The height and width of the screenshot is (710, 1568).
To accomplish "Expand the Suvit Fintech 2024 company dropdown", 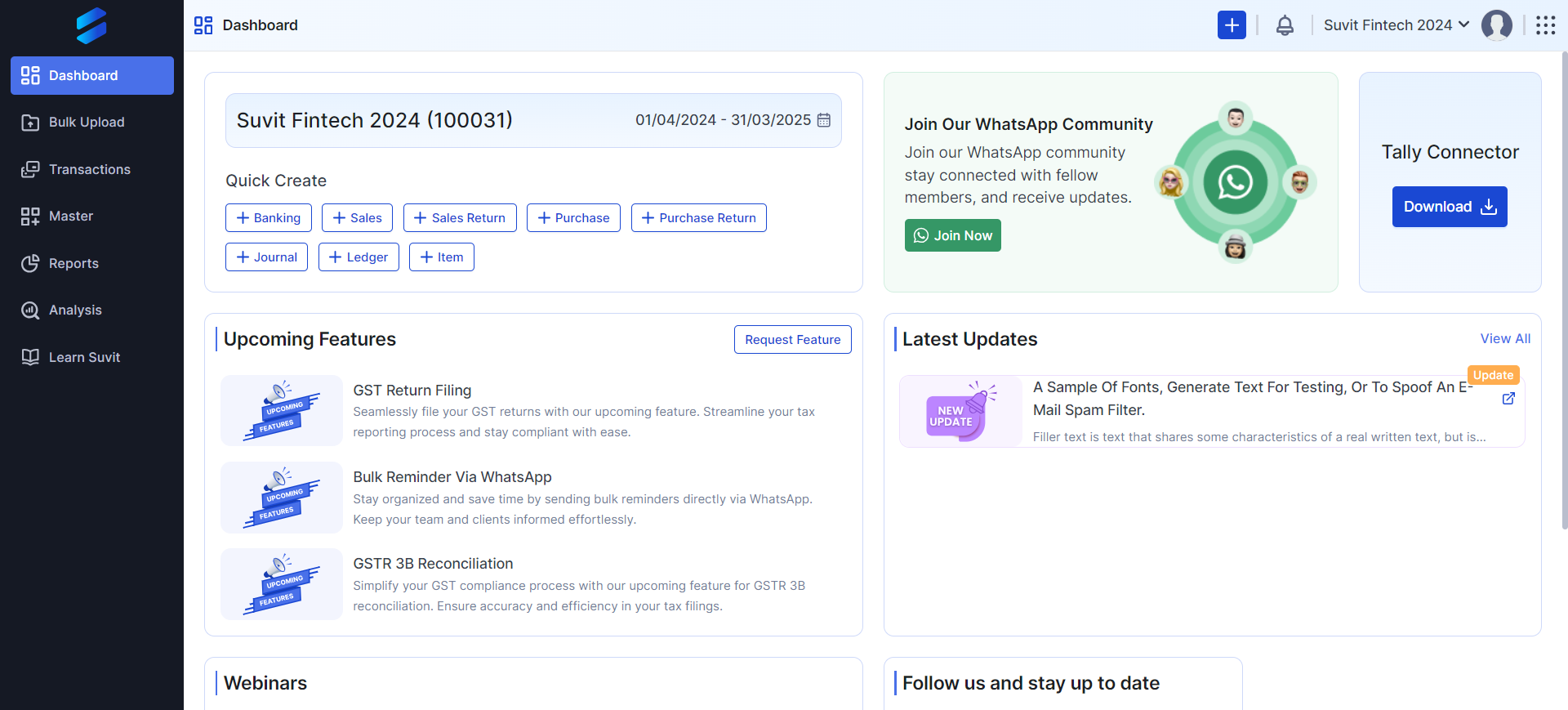I will [1396, 25].
